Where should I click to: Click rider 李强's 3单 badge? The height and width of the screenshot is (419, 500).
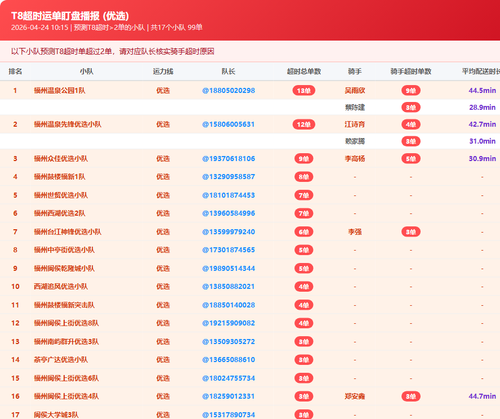pyautogui.click(x=411, y=232)
